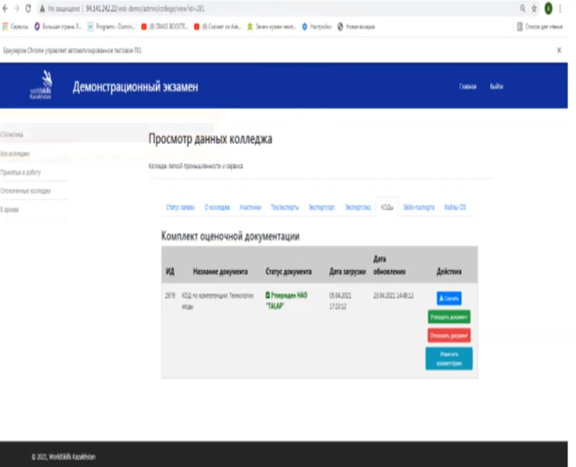Click the red Отклонить документ button

click(449, 335)
